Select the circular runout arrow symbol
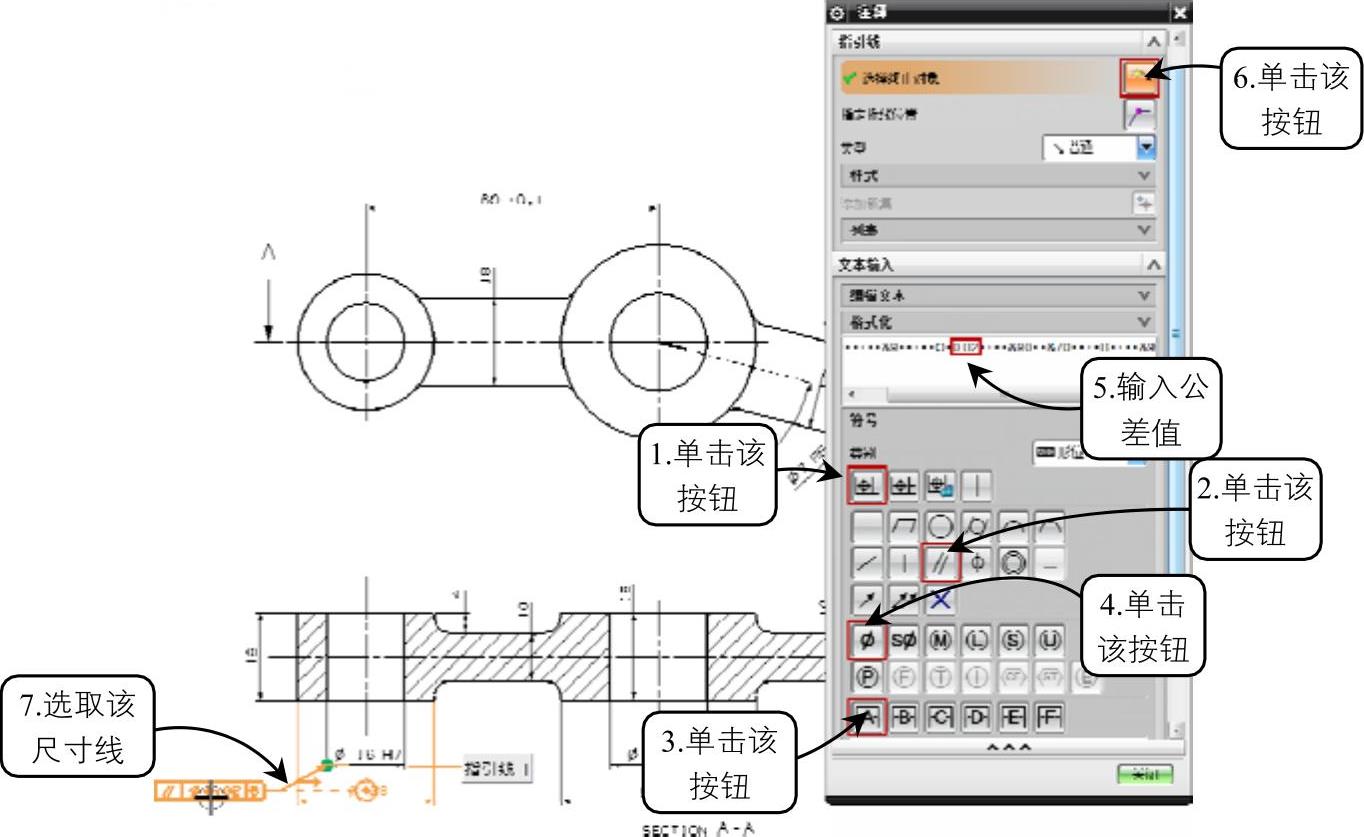The height and width of the screenshot is (837, 1364). click(867, 600)
